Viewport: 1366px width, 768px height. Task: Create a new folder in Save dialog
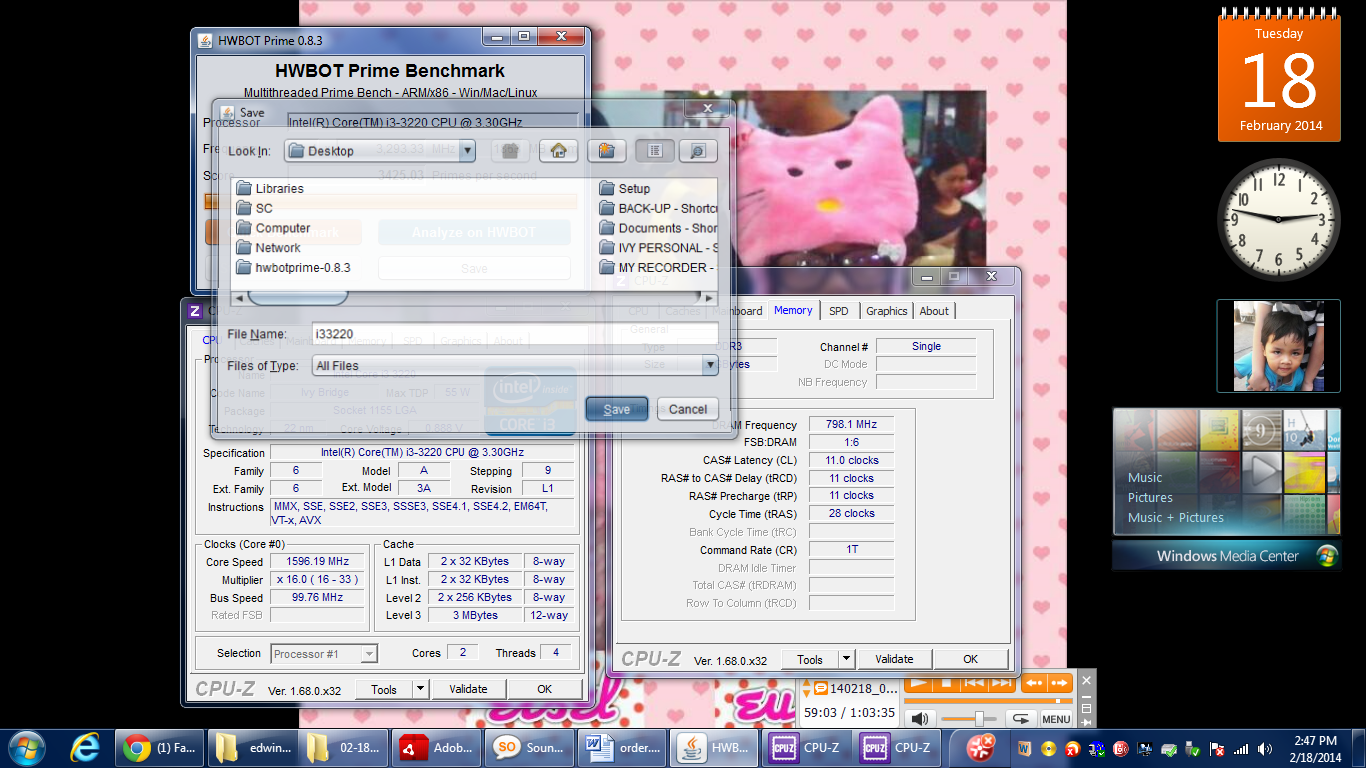(x=606, y=151)
